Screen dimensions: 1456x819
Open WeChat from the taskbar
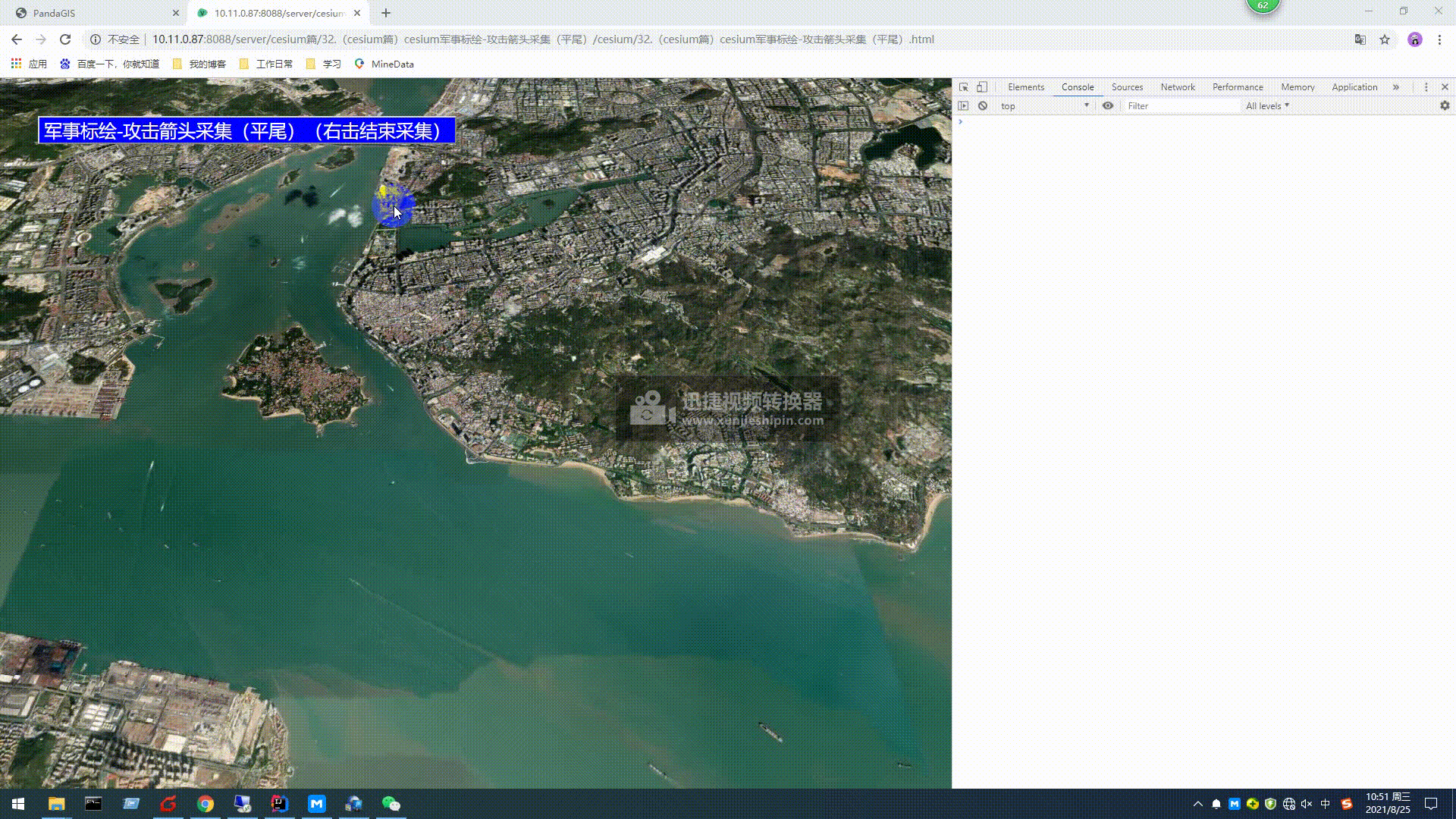point(391,804)
